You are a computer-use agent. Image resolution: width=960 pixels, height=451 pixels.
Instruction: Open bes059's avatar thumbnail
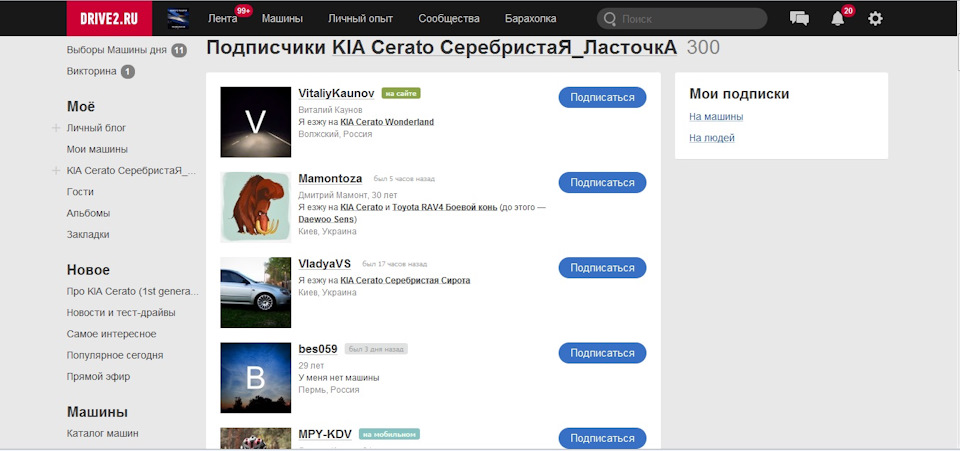coord(255,378)
